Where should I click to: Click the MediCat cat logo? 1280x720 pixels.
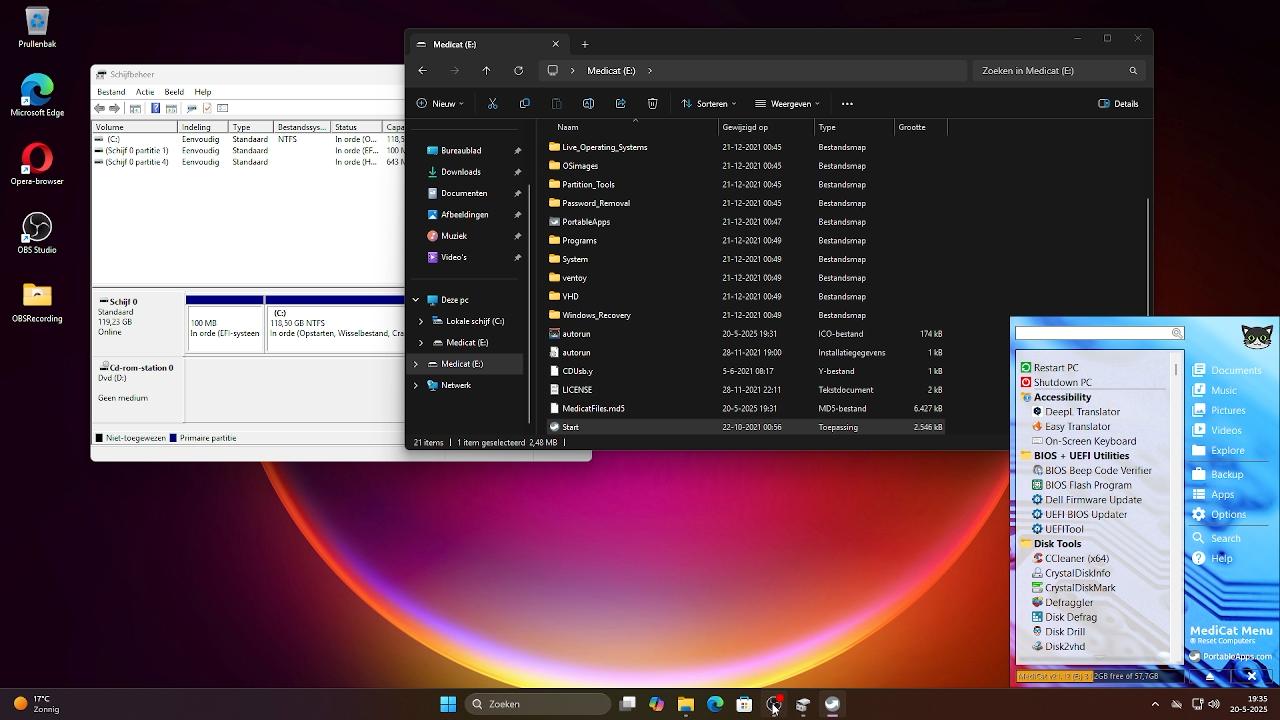pos(1257,336)
